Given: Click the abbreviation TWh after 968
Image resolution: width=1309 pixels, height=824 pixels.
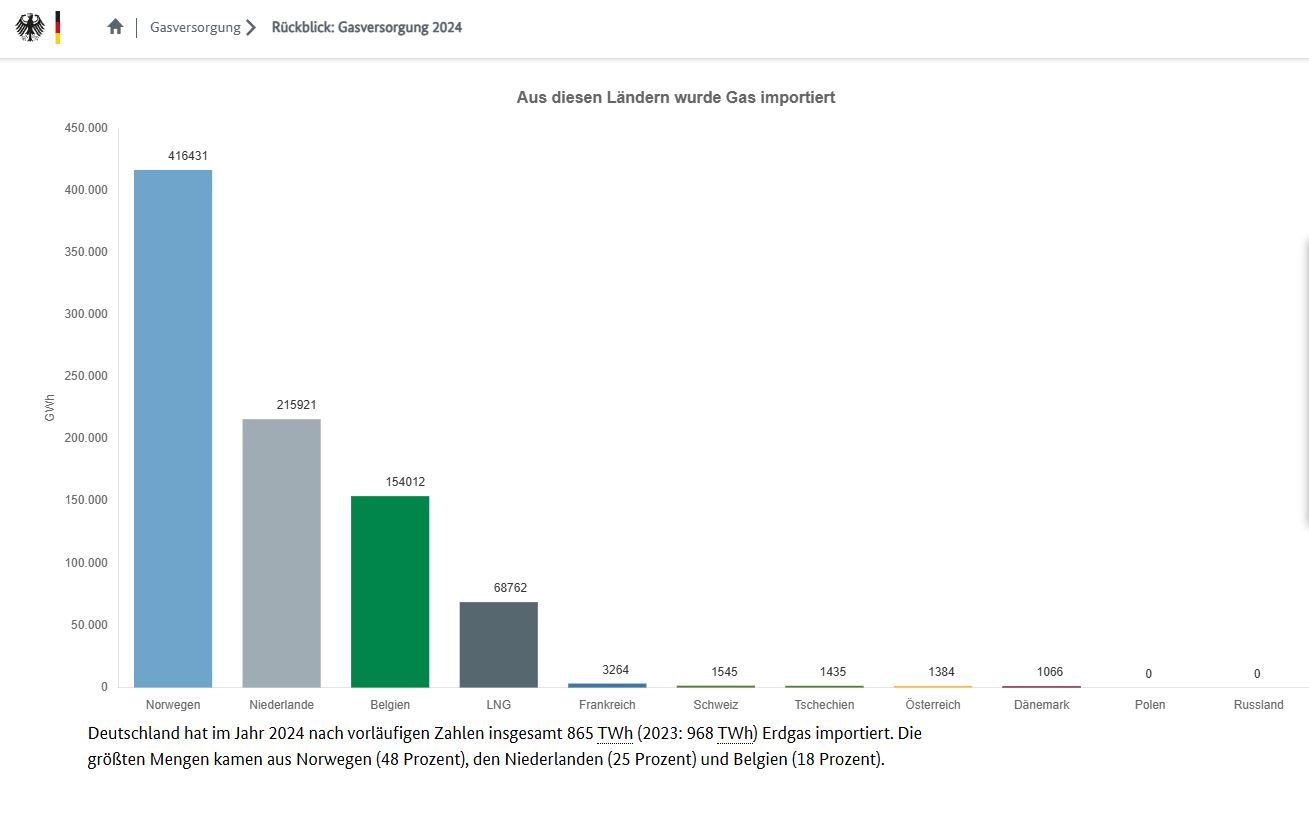Looking at the screenshot, I should (x=735, y=734).
